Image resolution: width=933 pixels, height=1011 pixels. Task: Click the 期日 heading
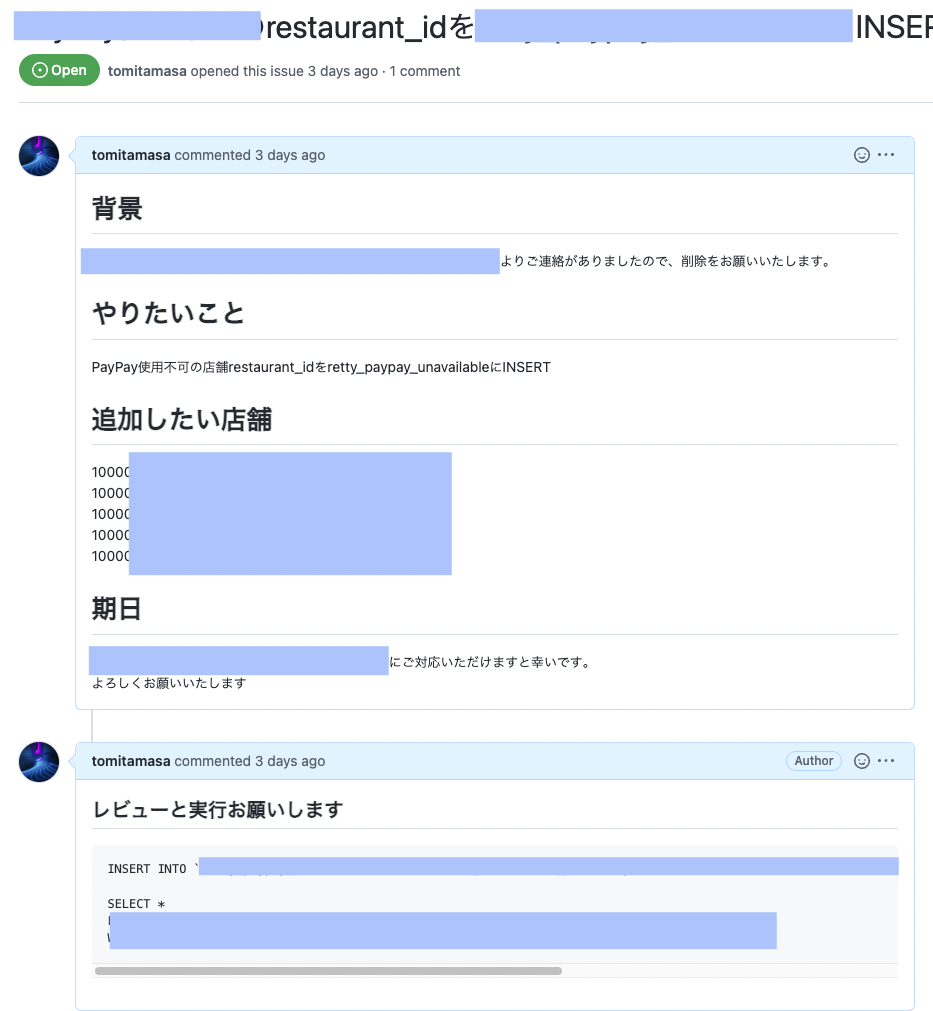(x=116, y=609)
